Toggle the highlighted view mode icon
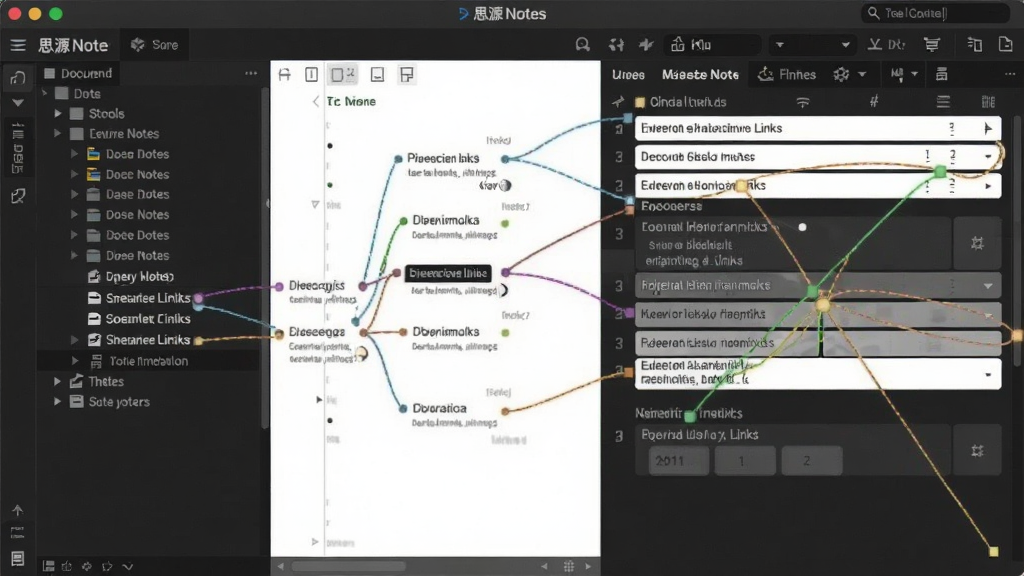1024x576 pixels. pos(342,74)
